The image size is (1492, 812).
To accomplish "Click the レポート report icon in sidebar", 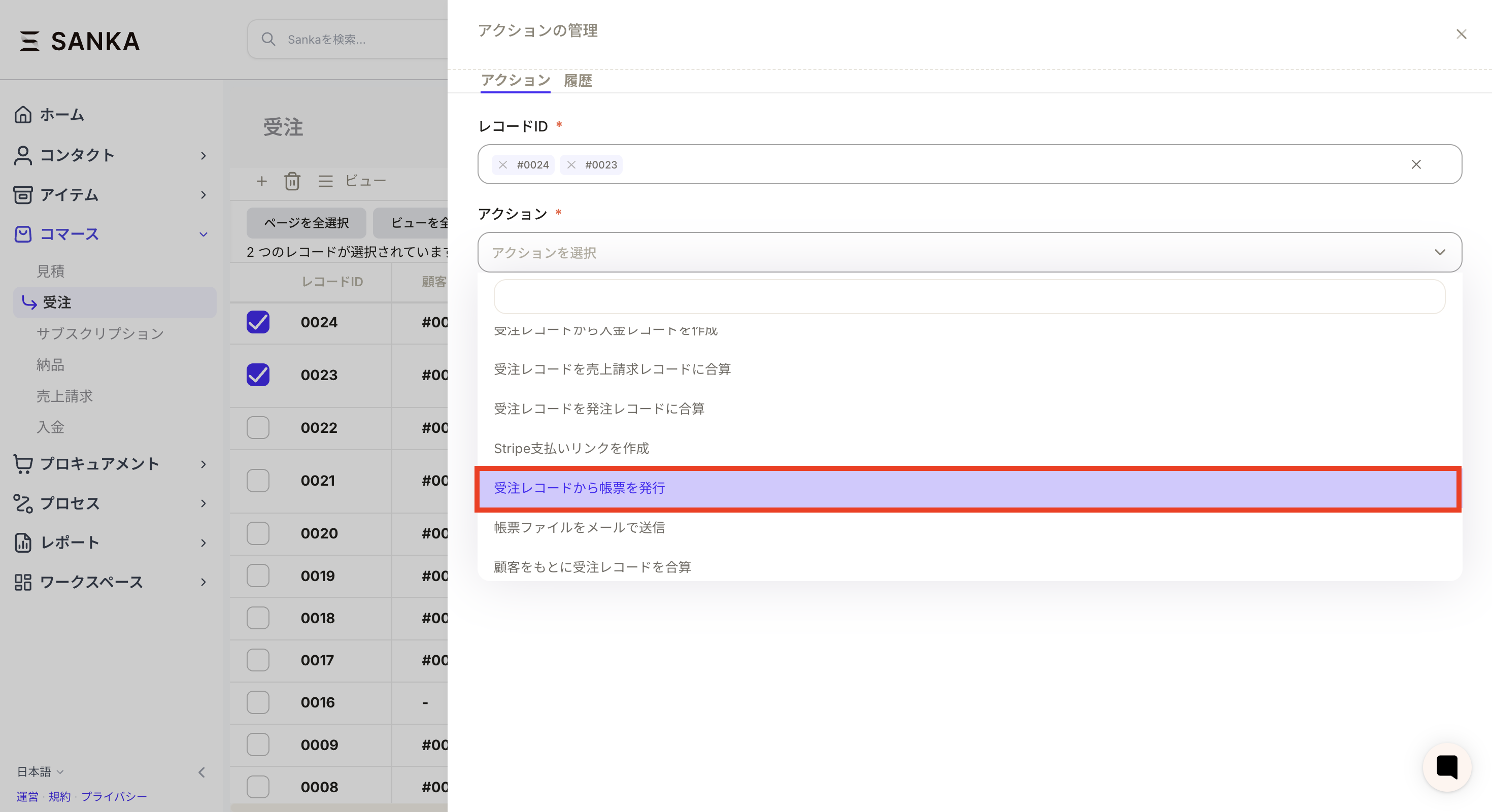I will 23,543.
